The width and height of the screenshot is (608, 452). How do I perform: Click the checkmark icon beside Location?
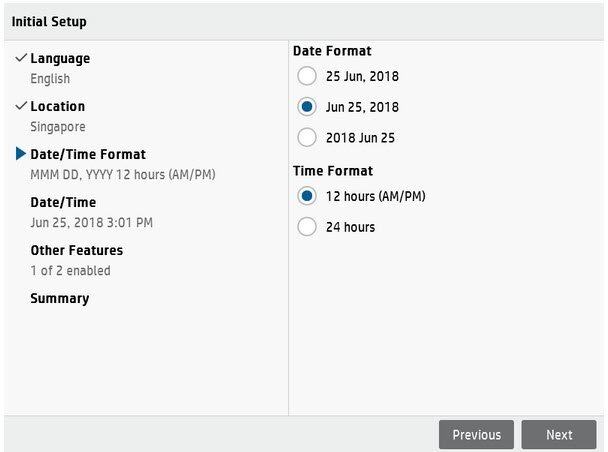pyautogui.click(x=21, y=106)
